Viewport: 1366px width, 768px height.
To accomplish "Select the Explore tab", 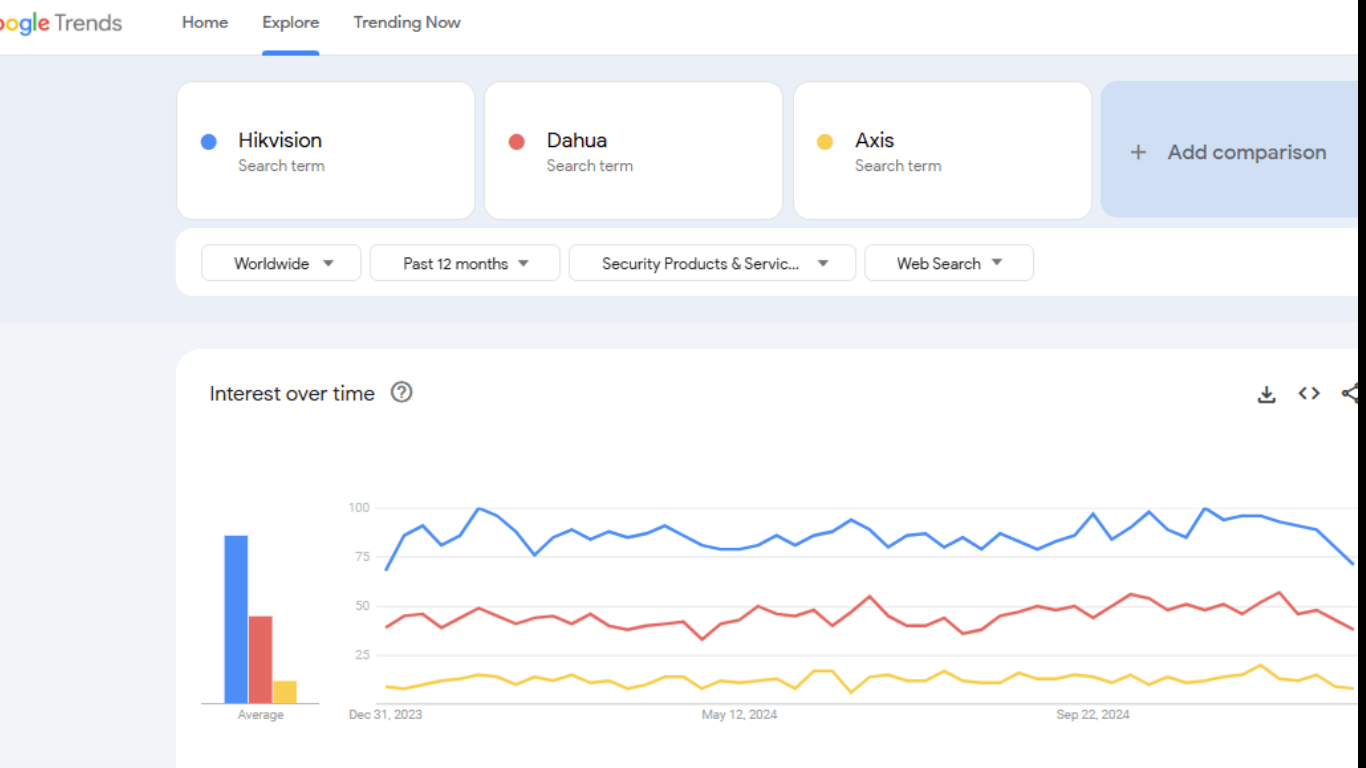I will click(291, 22).
